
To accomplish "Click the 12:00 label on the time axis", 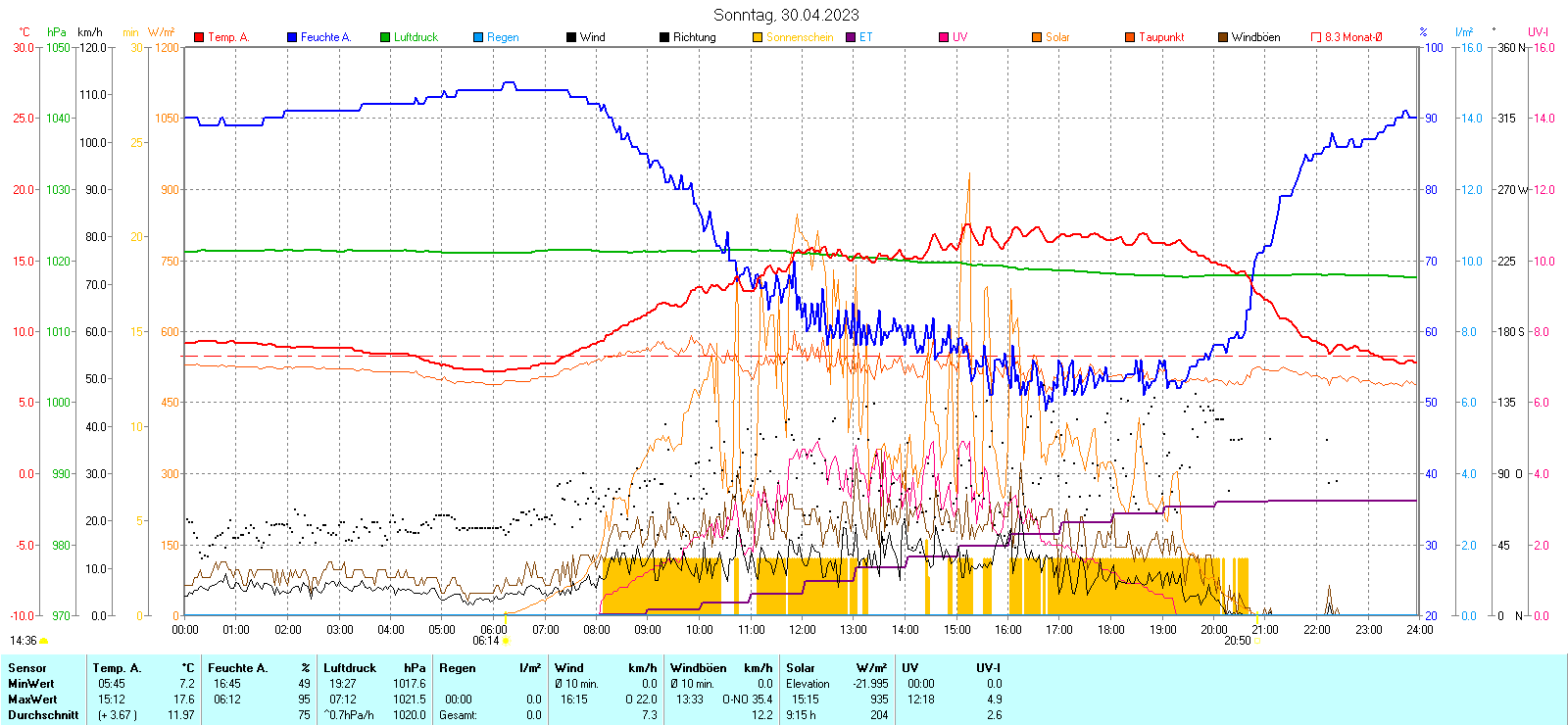I will pos(802,629).
